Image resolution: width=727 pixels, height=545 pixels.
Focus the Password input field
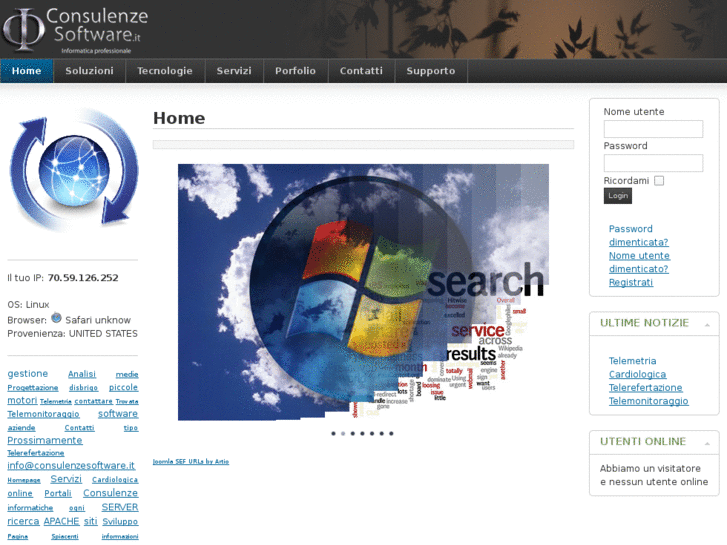click(653, 163)
